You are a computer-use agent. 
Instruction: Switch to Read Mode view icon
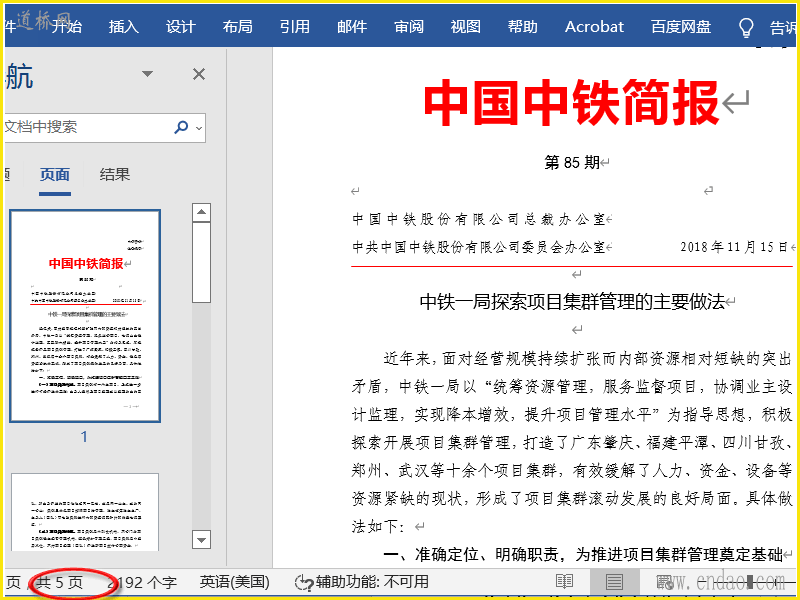coord(565,582)
